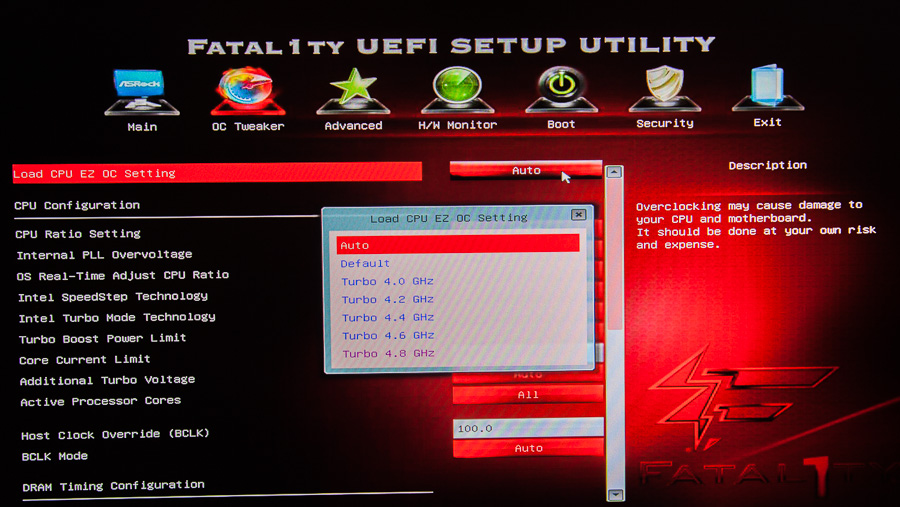Image resolution: width=900 pixels, height=507 pixels.
Task: Select the OC Tweaker speedometer icon
Action: (247, 92)
